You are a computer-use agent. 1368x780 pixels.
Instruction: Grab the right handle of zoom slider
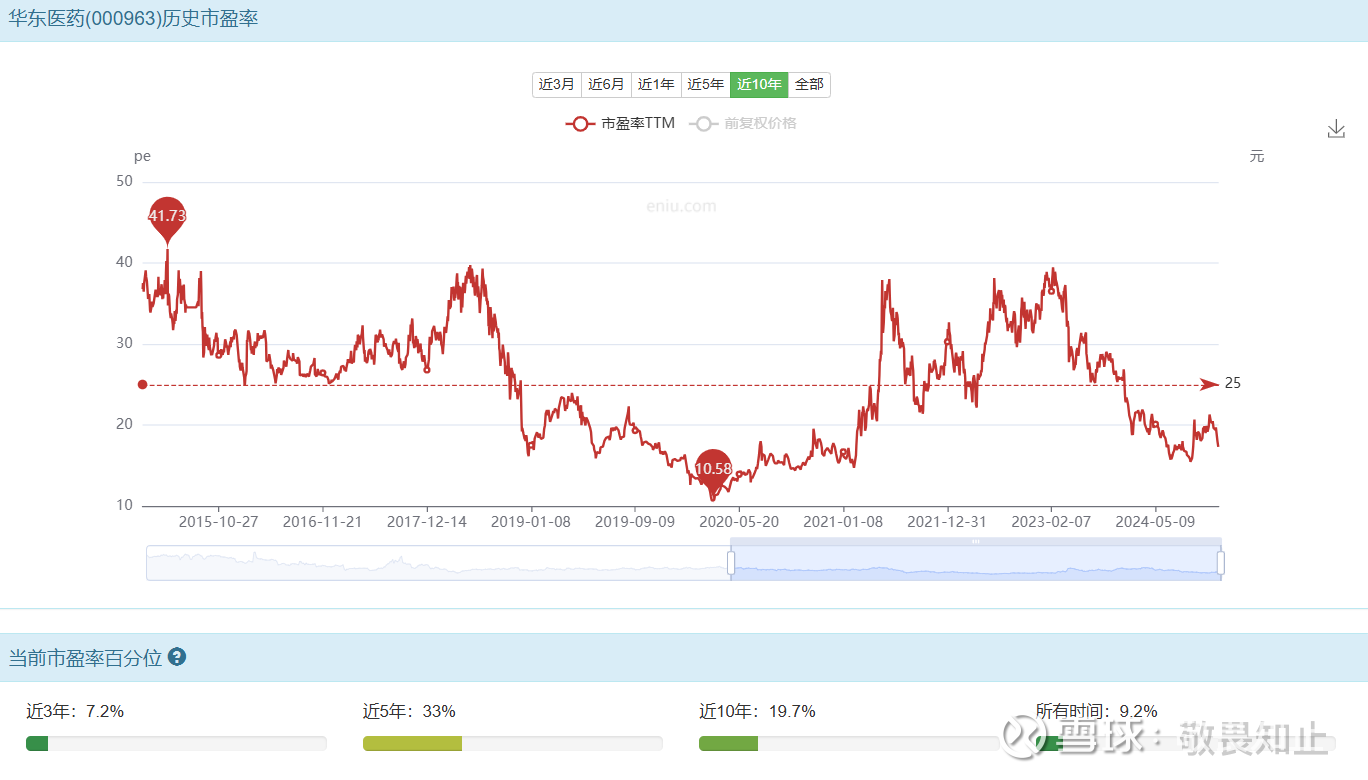[1221, 563]
